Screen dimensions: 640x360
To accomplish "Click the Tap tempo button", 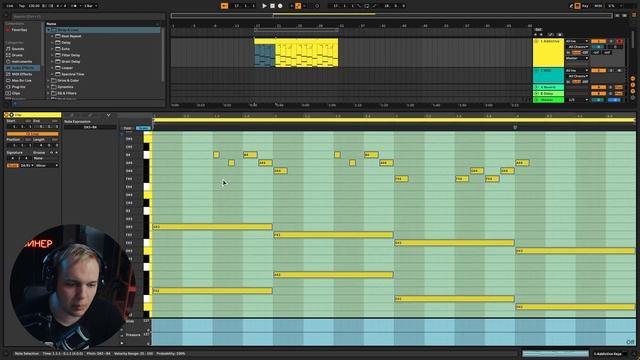I will tap(22, 6).
